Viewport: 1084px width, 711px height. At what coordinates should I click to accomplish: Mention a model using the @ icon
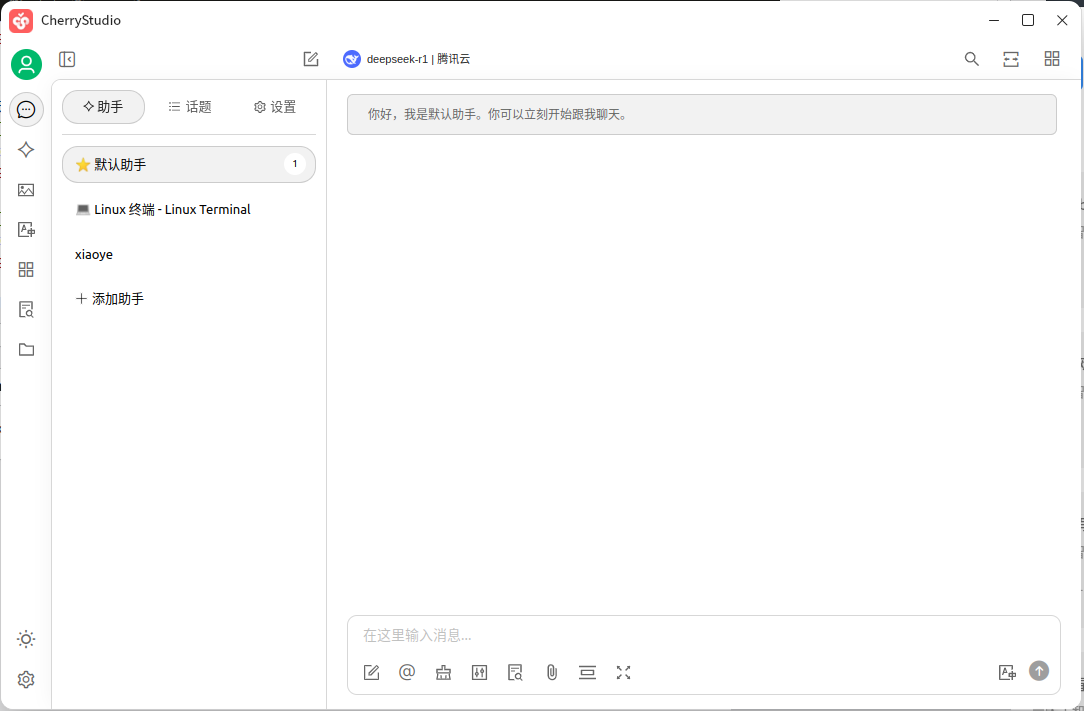pos(407,672)
